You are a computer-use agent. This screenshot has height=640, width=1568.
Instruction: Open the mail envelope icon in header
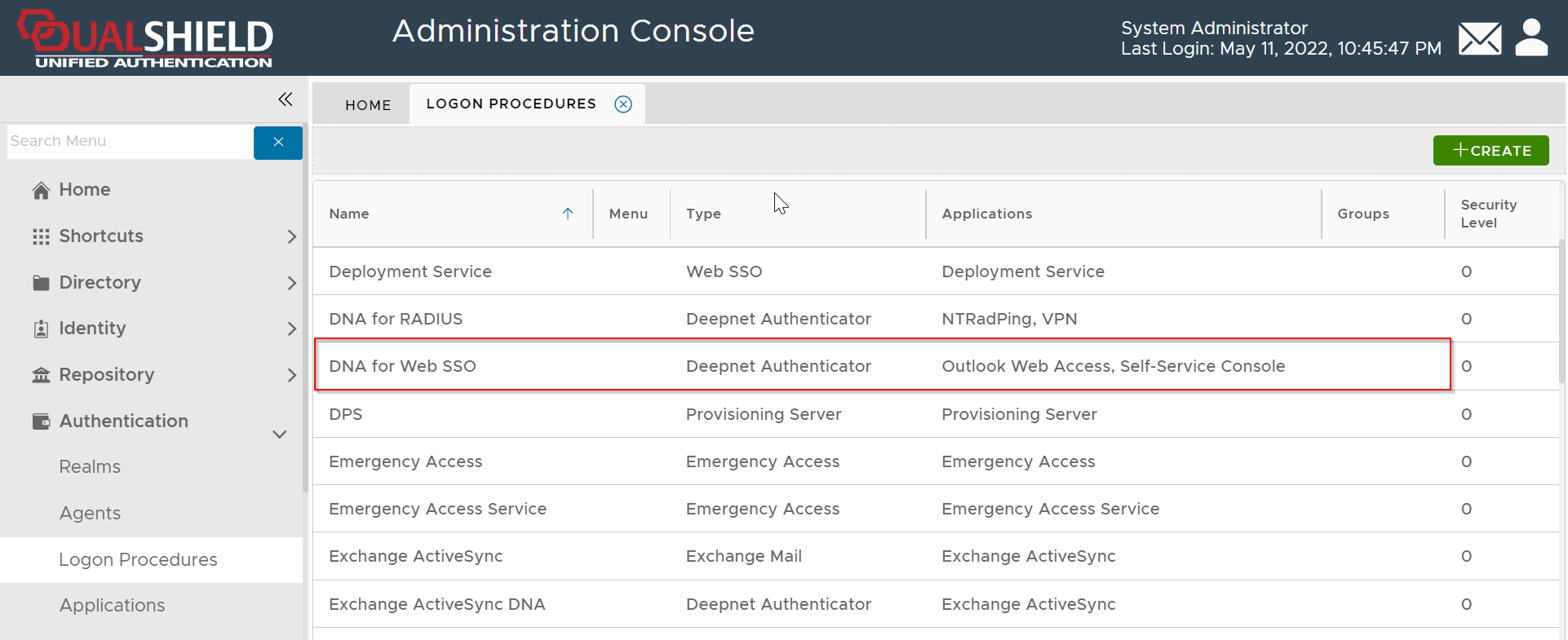(1479, 38)
